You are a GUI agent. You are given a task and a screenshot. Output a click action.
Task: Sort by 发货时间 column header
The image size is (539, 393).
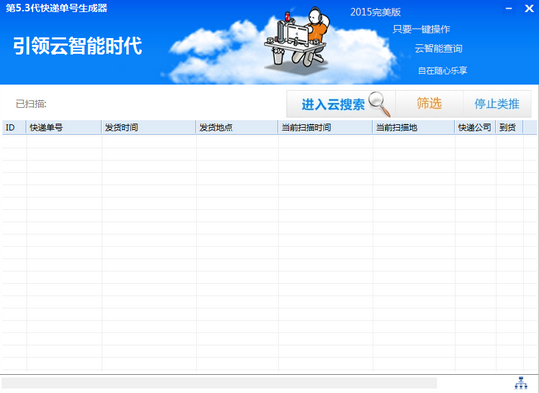click(148, 127)
